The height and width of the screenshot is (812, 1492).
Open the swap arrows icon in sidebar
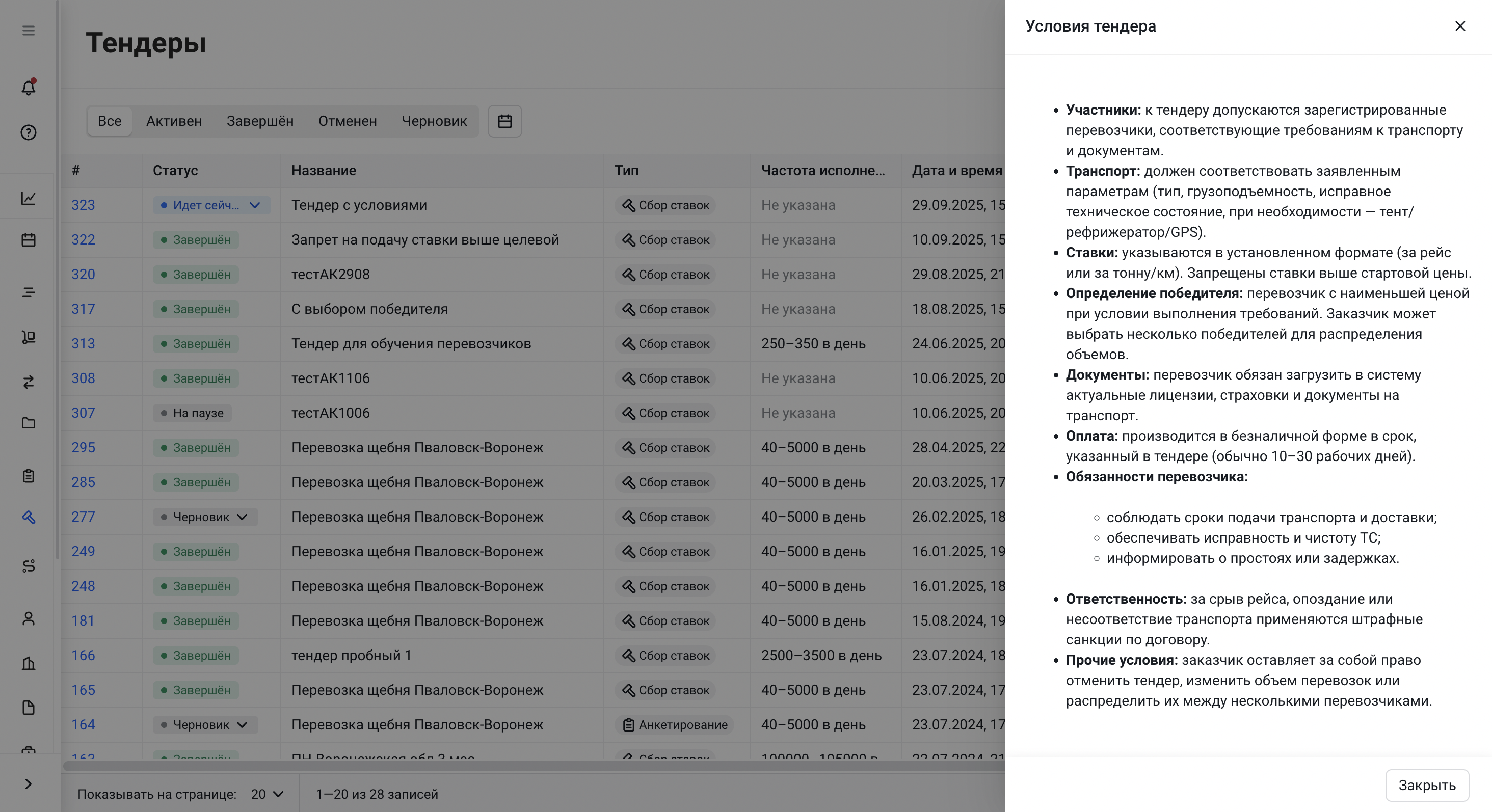coord(29,382)
